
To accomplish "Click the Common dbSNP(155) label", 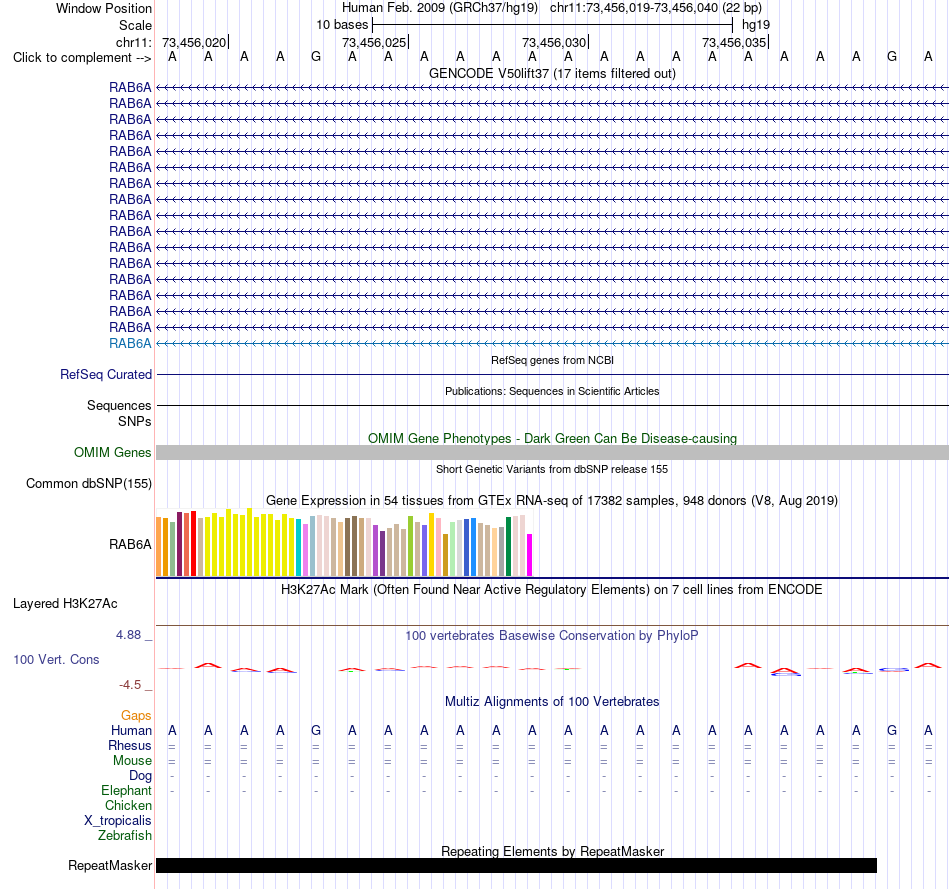I will point(88,484).
